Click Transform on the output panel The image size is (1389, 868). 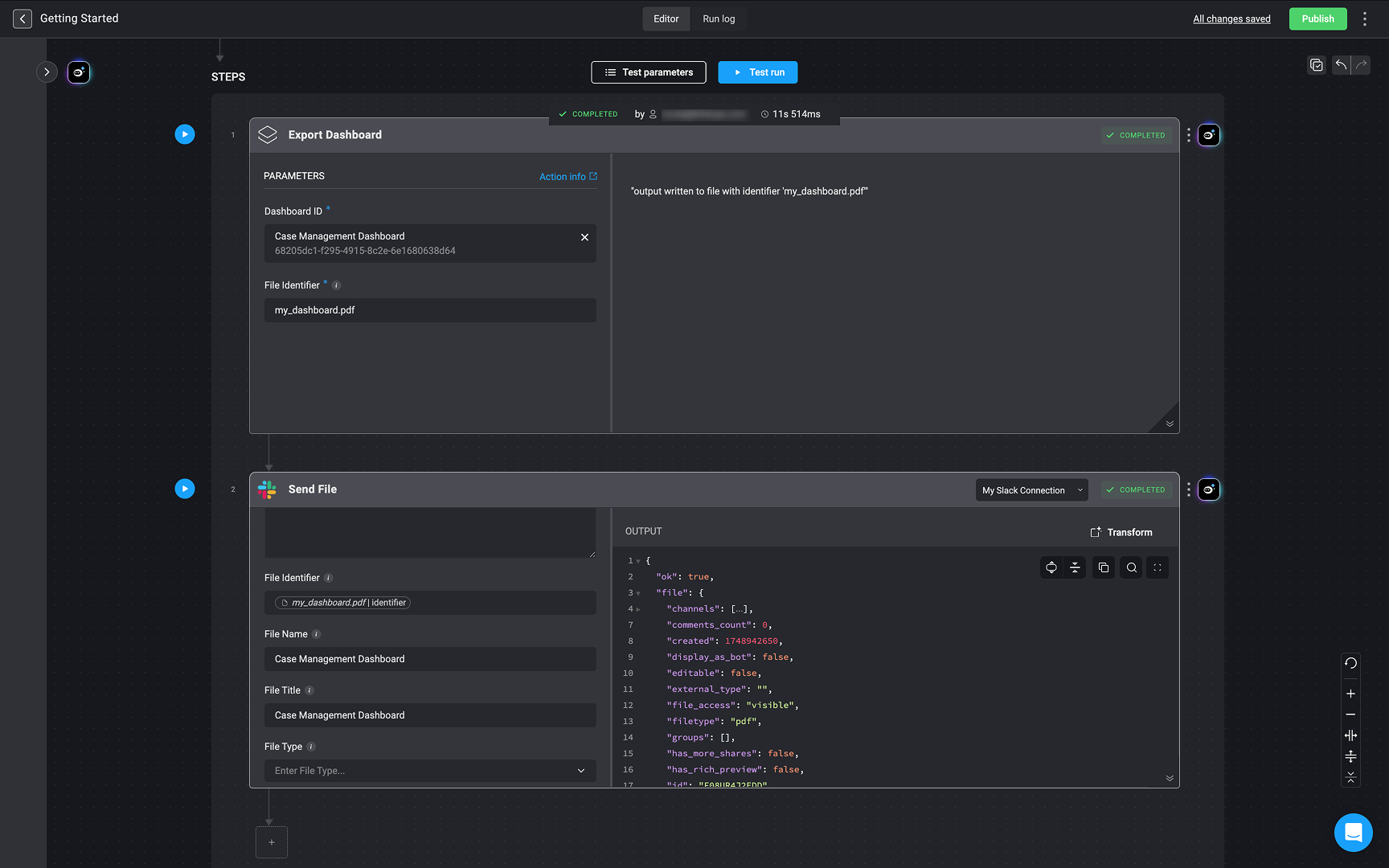click(x=1121, y=532)
